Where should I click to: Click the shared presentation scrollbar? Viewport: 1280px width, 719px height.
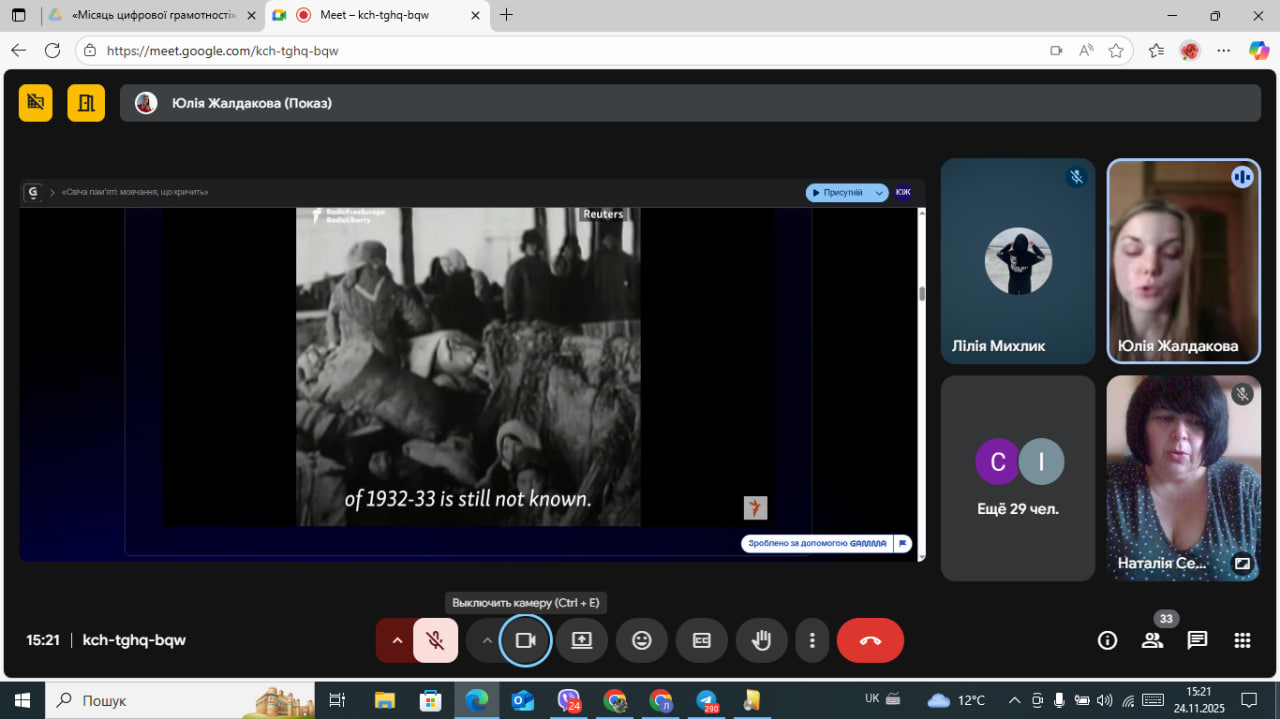pyautogui.click(x=921, y=294)
